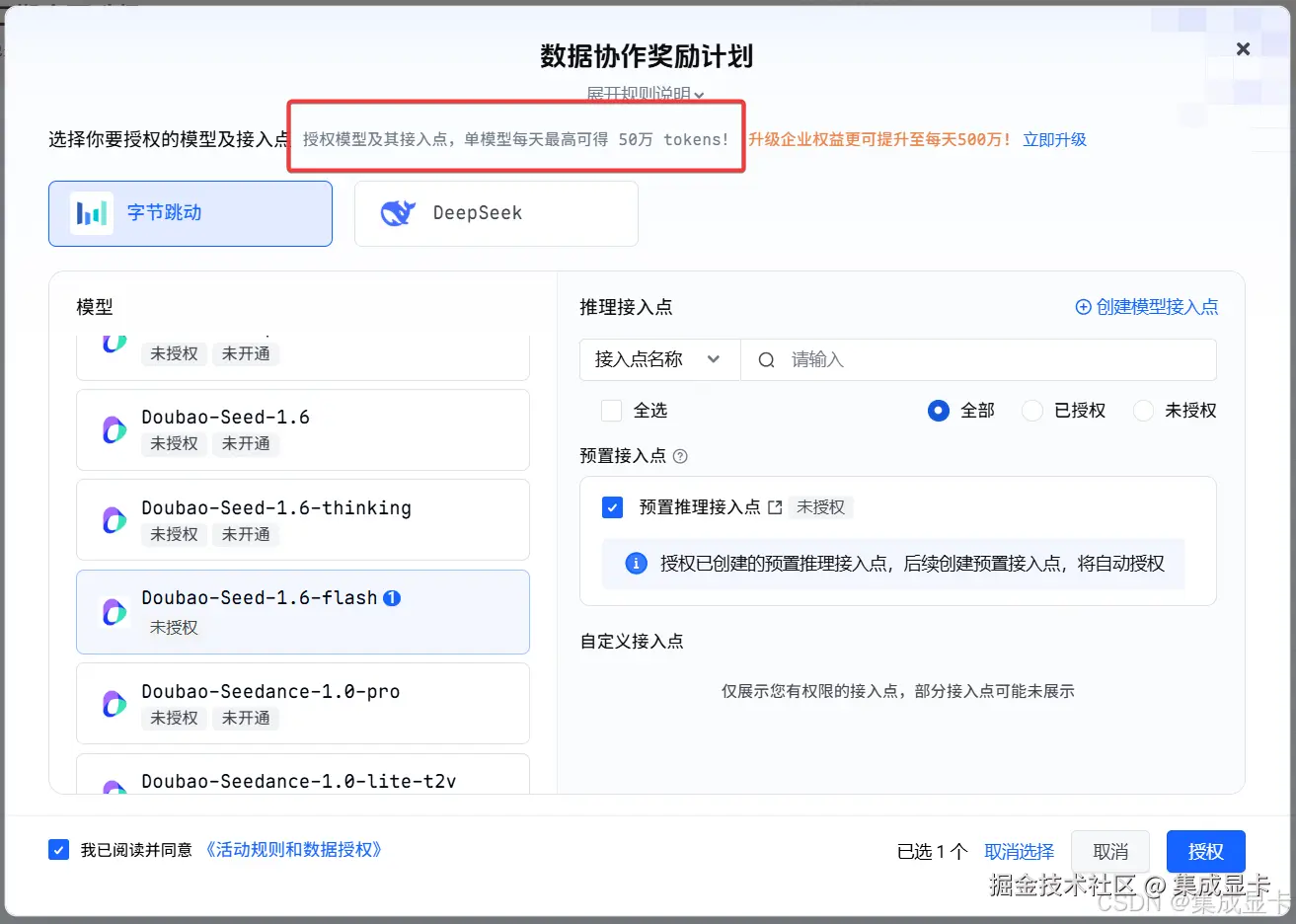Toggle the 全选 checkbox

coord(611,411)
